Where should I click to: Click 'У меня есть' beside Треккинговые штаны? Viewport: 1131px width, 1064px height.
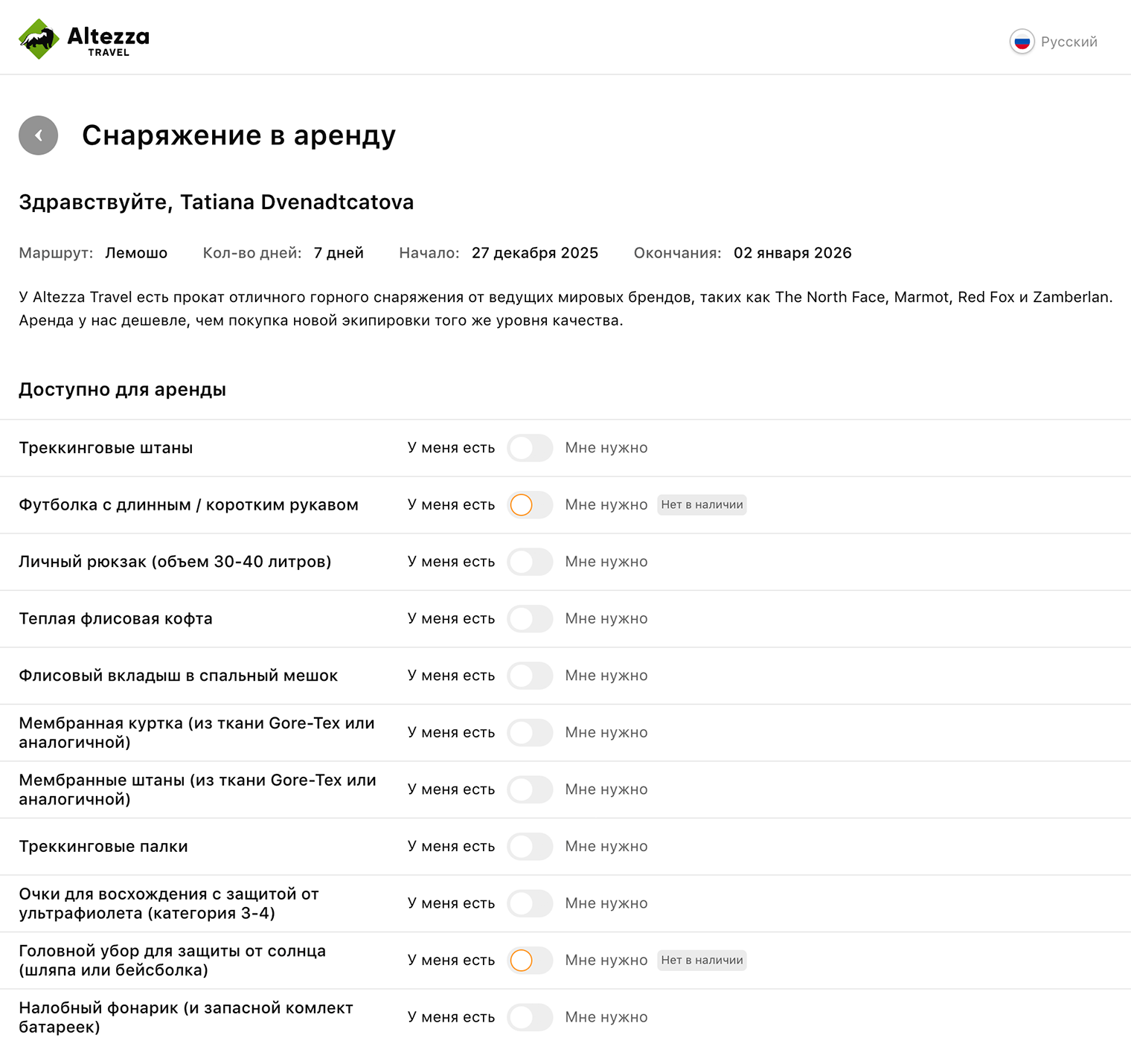coord(451,448)
